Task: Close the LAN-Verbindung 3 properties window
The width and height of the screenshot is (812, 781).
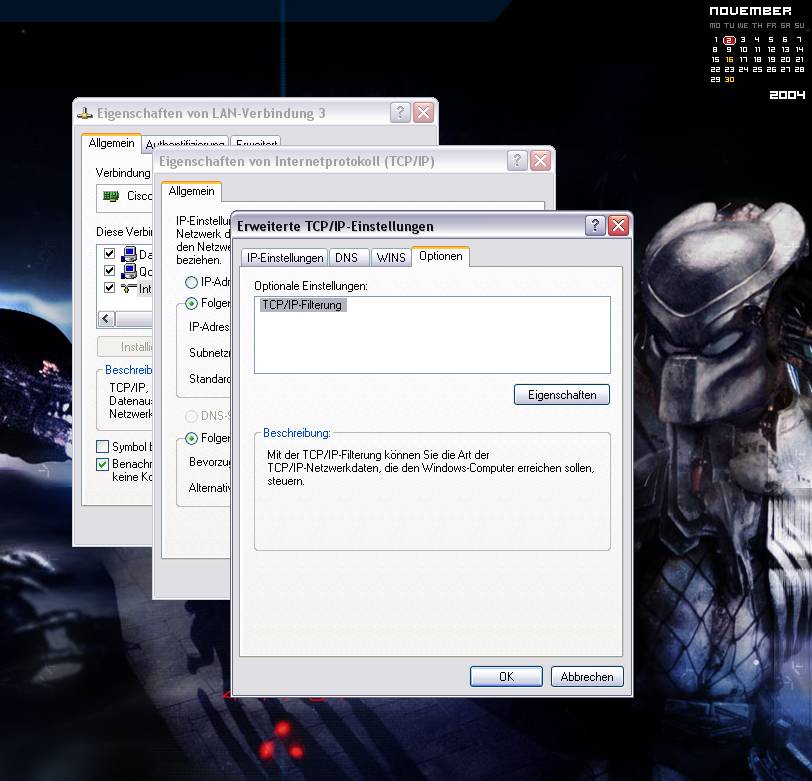Action: 424,112
